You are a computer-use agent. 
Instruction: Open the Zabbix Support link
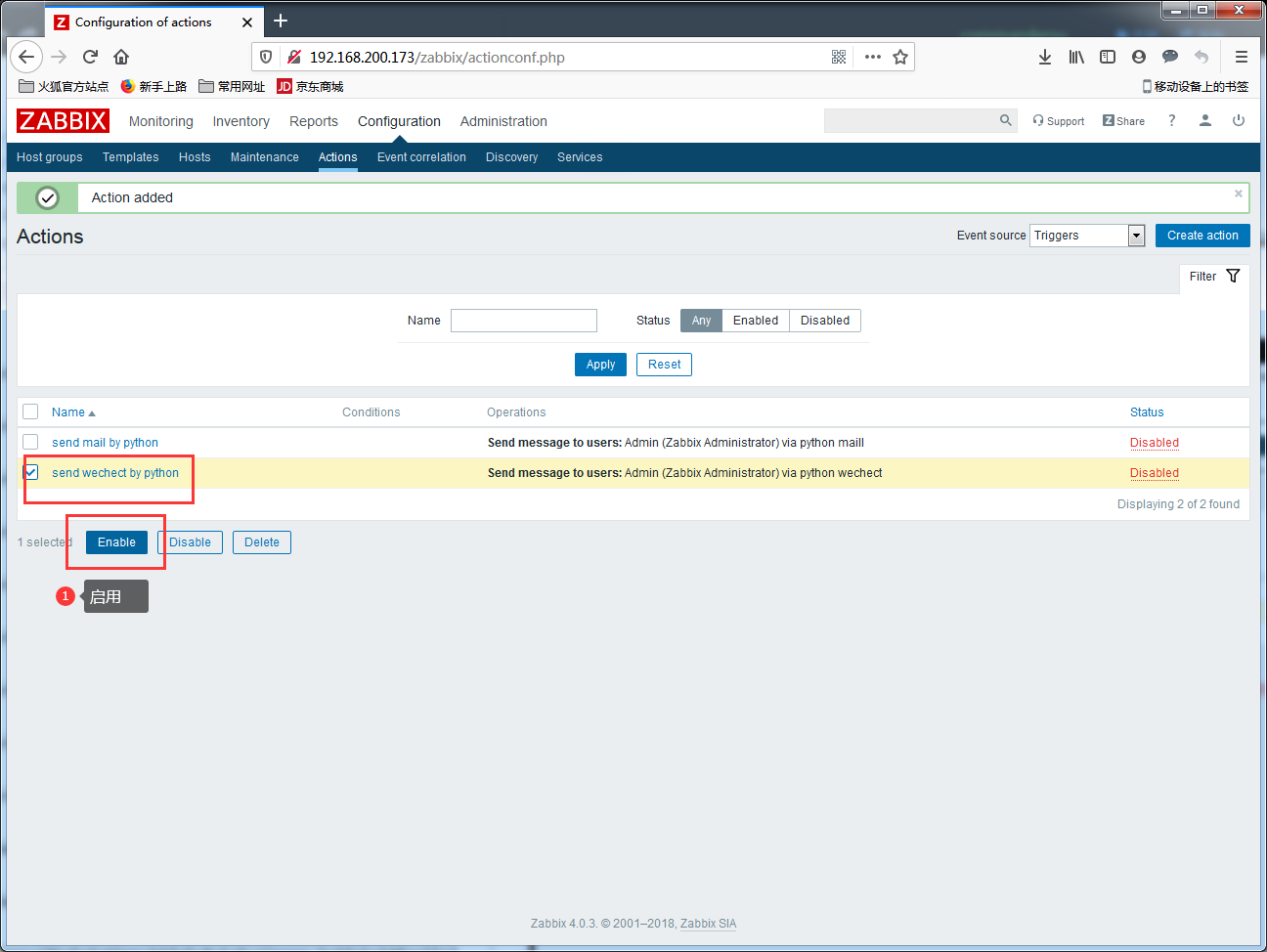[1059, 121]
